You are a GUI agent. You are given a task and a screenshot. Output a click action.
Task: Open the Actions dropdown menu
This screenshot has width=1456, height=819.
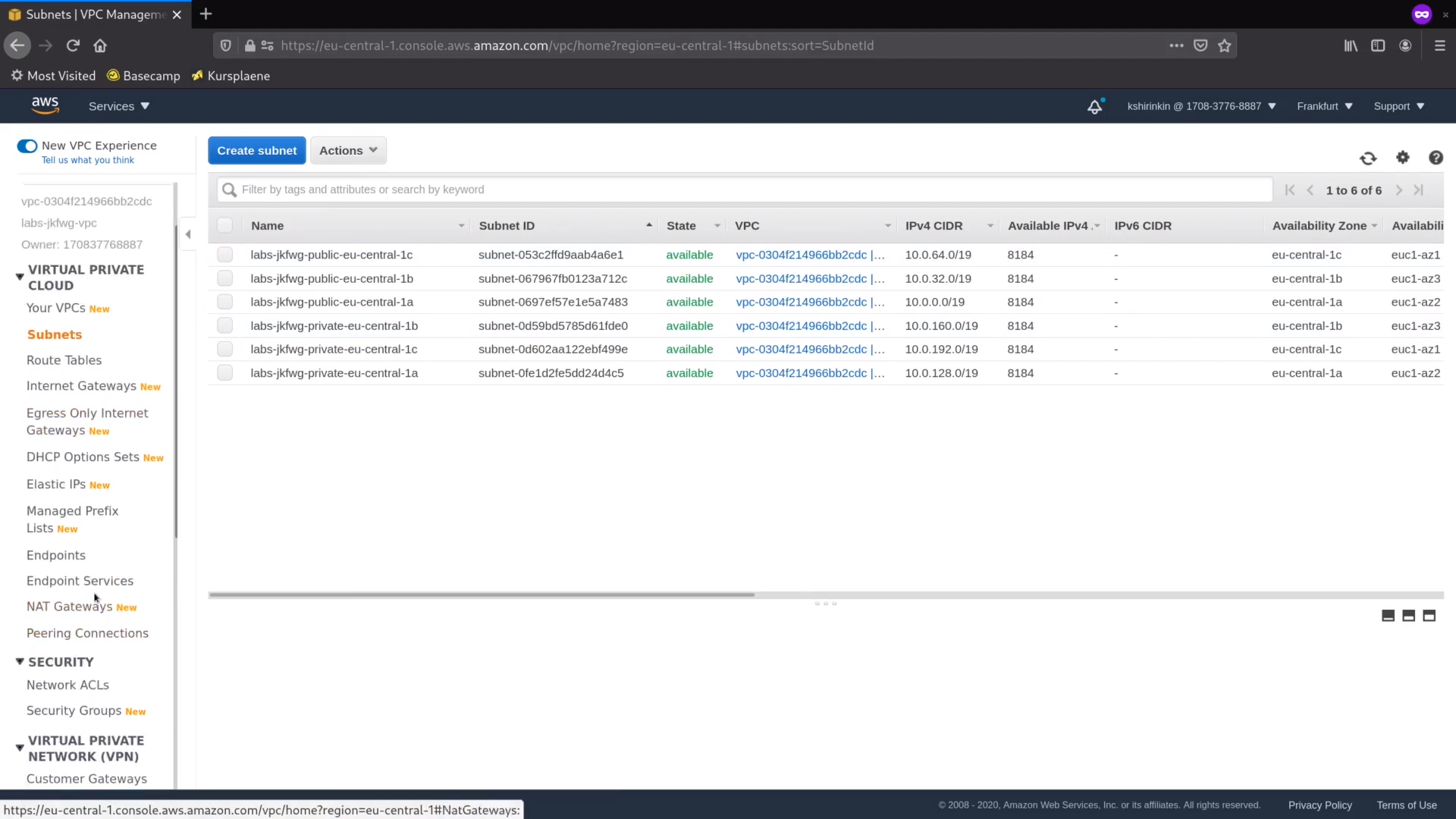348,150
